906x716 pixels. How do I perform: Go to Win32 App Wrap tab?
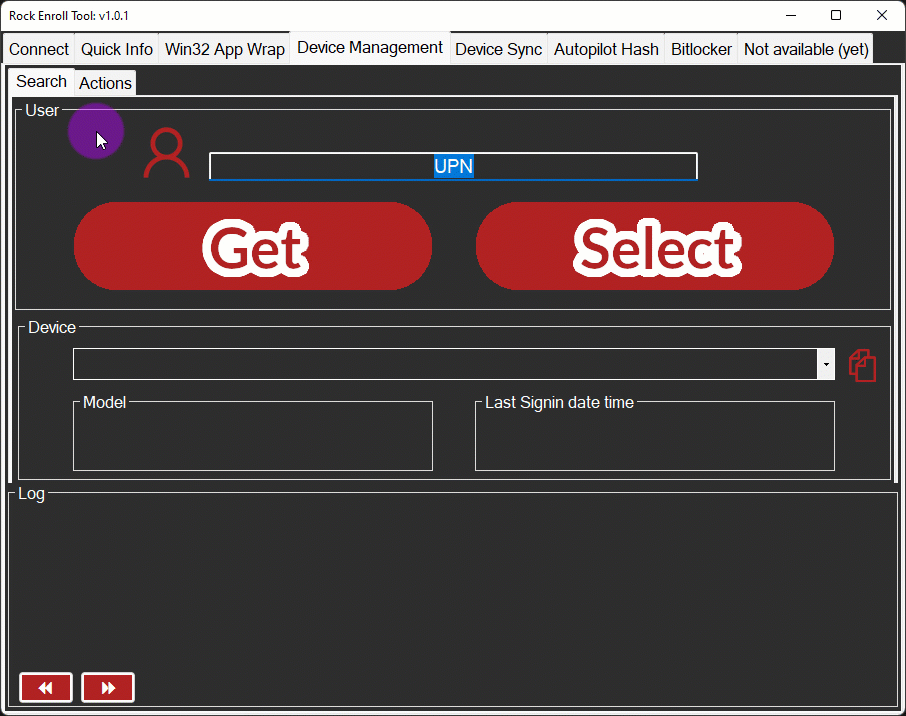coord(225,49)
